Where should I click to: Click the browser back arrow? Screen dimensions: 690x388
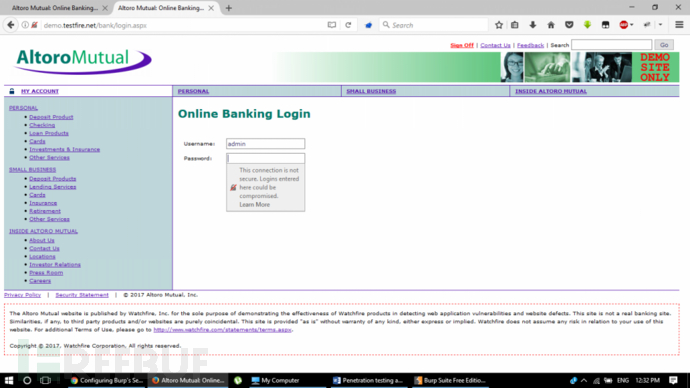[11, 25]
